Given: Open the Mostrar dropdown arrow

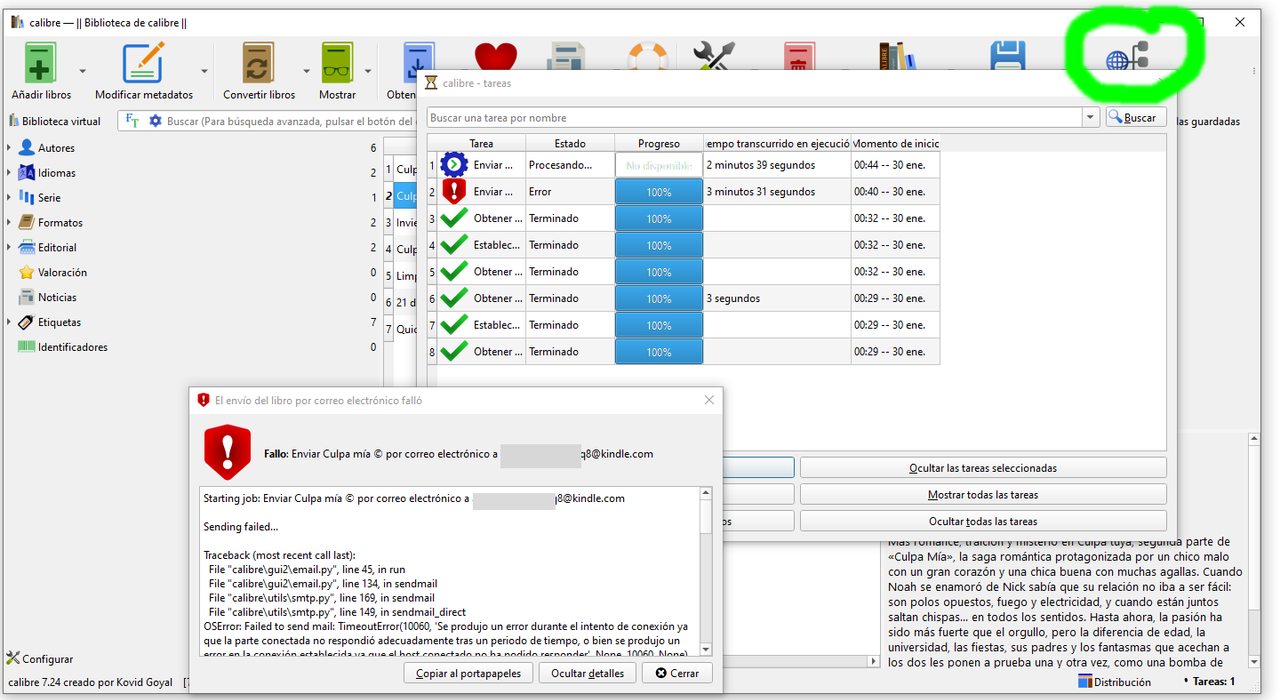Looking at the screenshot, I should point(368,71).
